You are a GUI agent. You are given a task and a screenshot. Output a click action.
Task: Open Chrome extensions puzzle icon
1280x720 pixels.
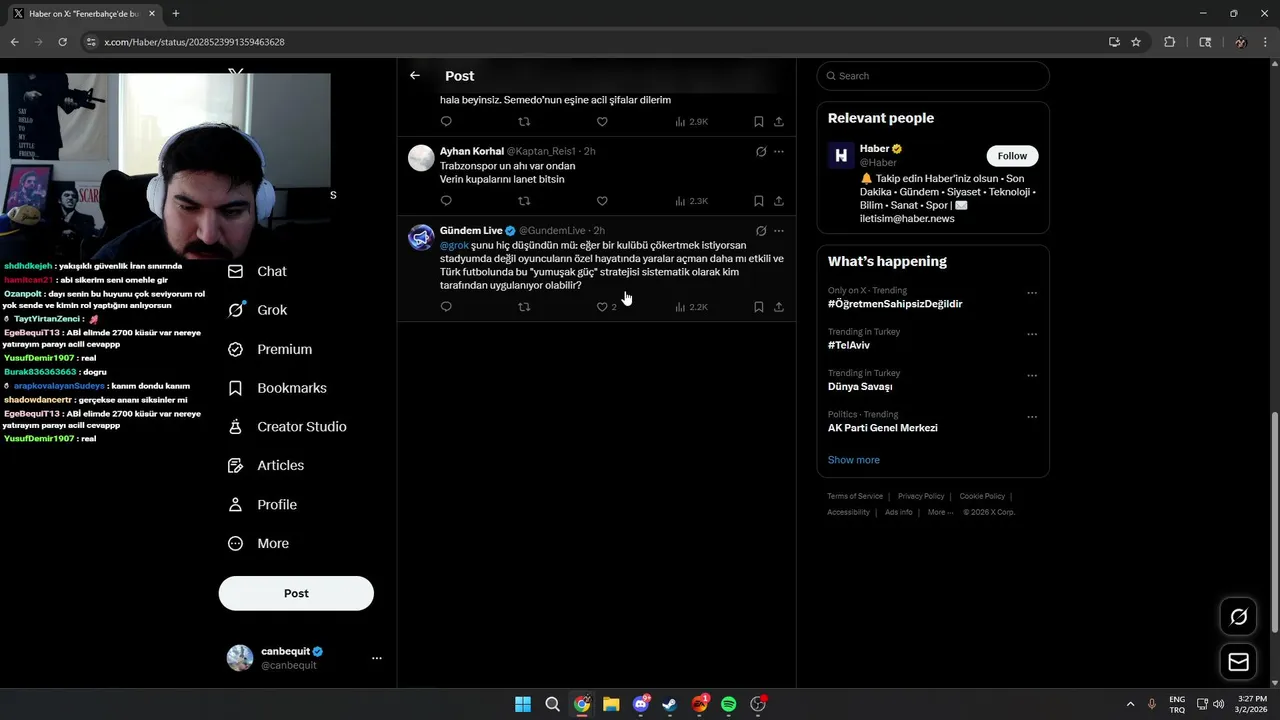1170,42
